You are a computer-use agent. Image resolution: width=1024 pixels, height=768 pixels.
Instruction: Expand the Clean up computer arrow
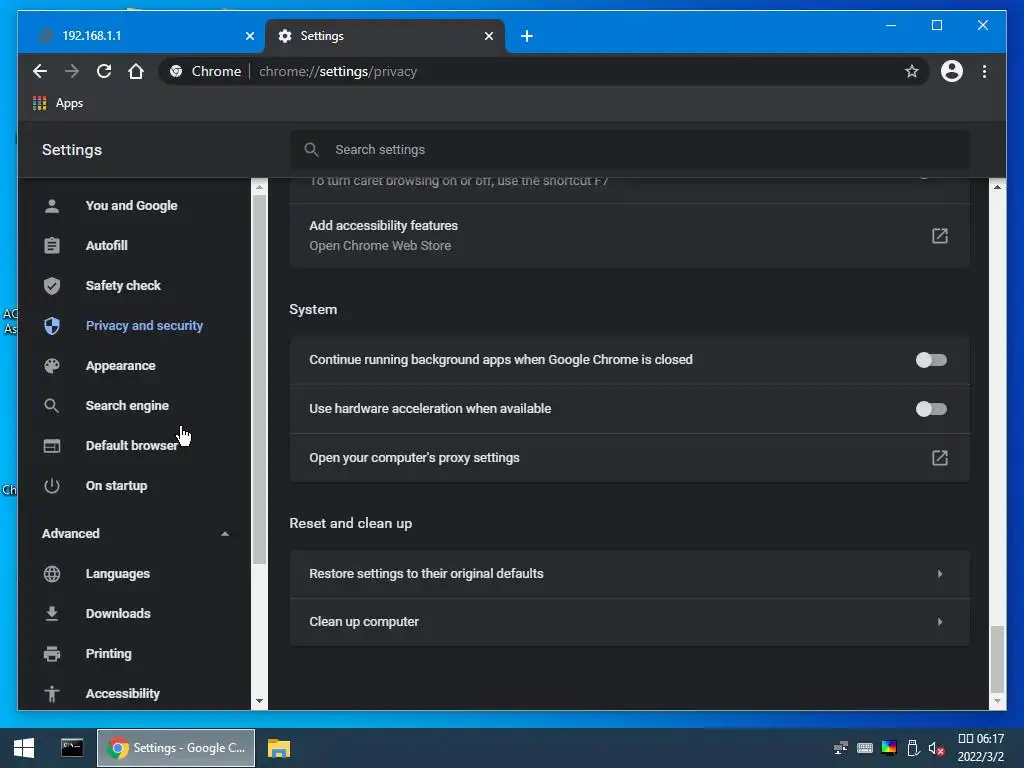click(940, 622)
